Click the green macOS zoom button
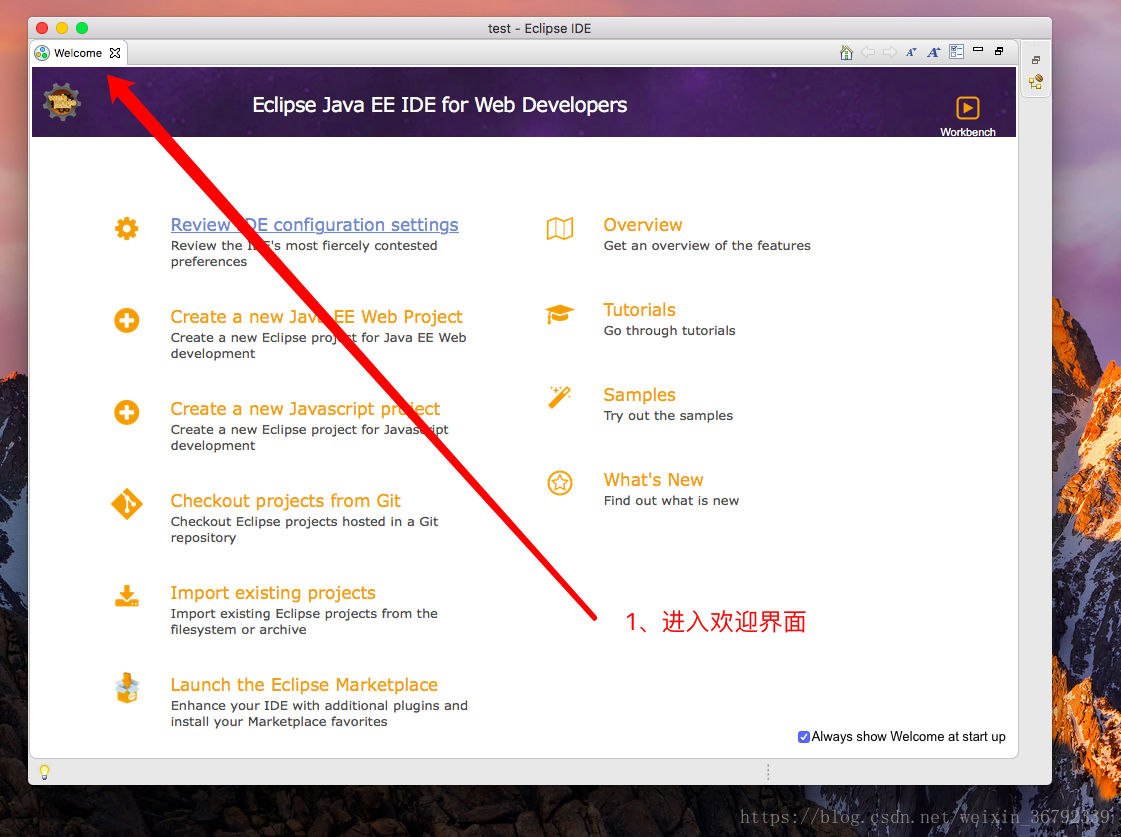The width and height of the screenshot is (1121, 837). [82, 28]
